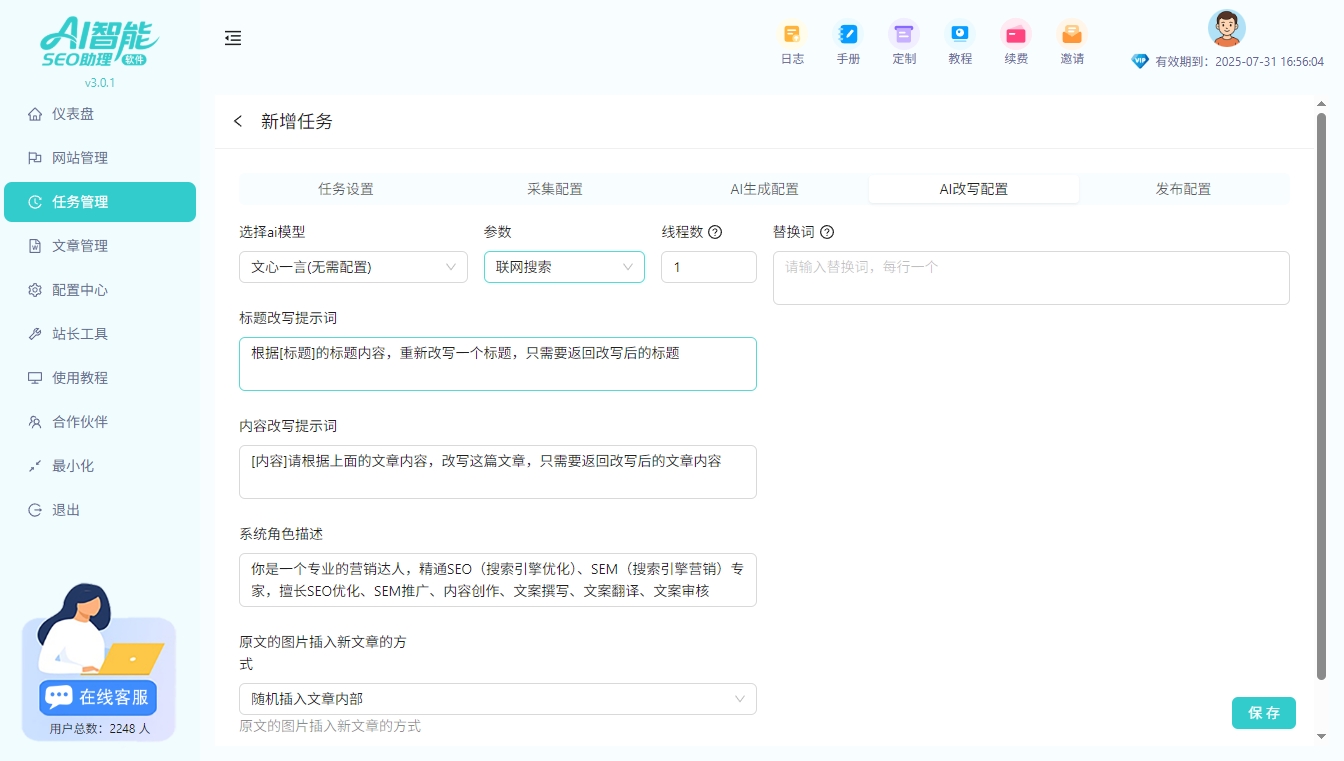Switch to the 任务设置 tab
This screenshot has width=1344, height=761.
(x=345, y=187)
